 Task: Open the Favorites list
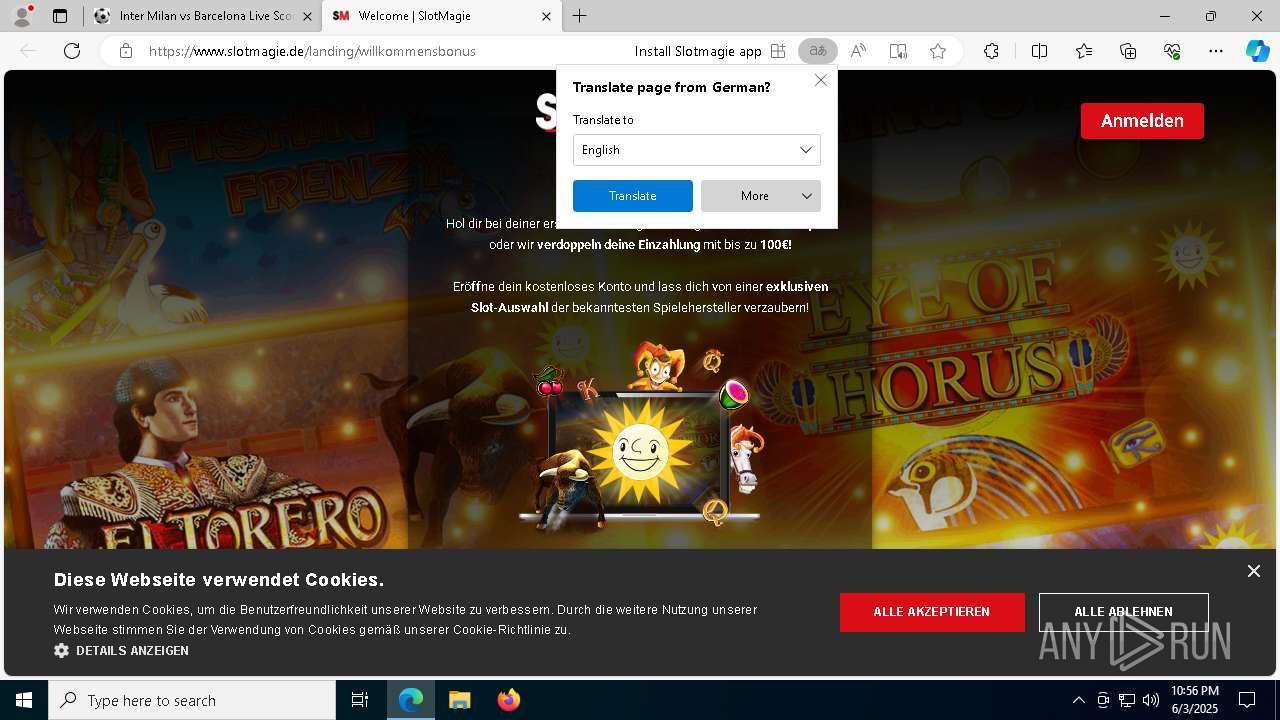tap(1084, 51)
